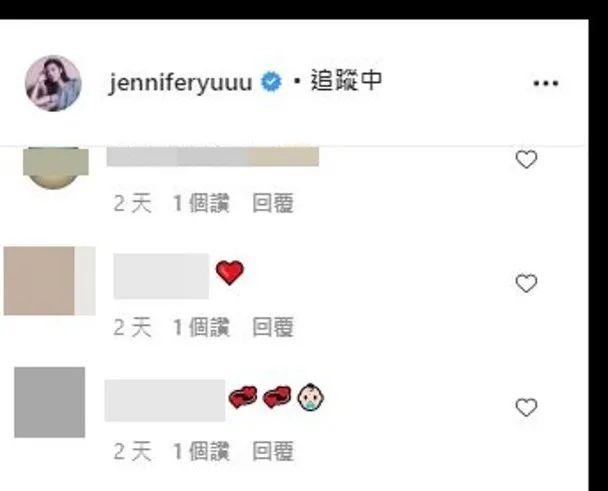Open the 2天 timestamp of the baby emoji comment

[x=132, y=451]
